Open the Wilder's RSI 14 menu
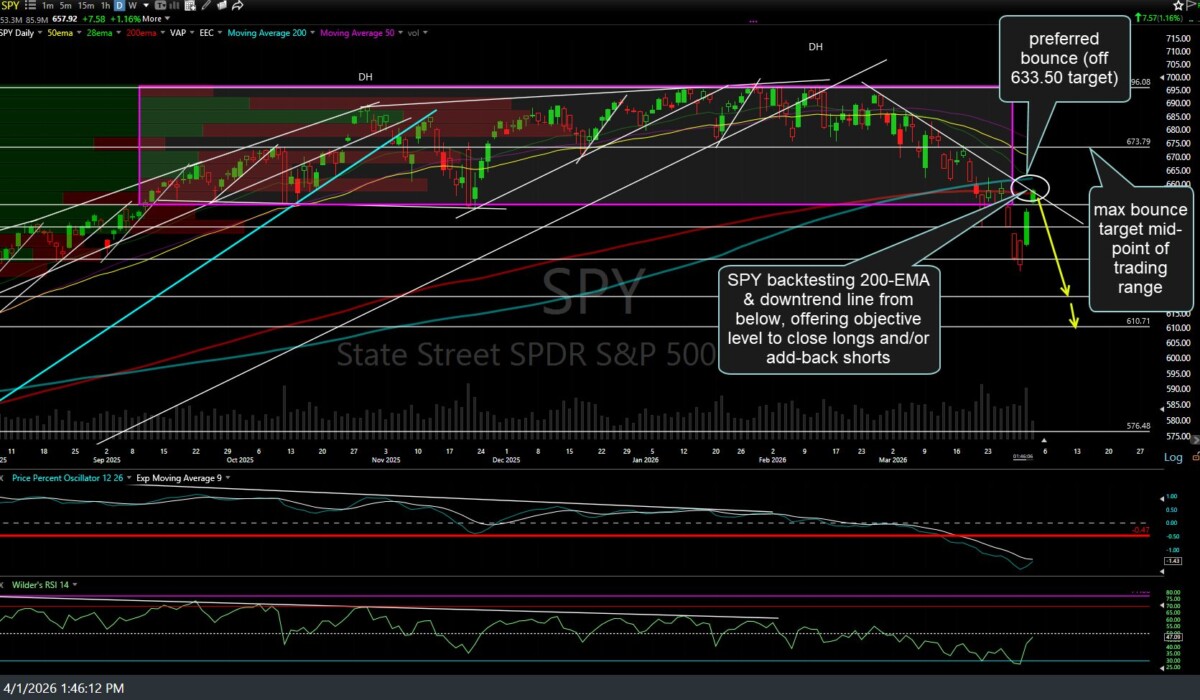The width and height of the screenshot is (1200, 700). pos(76,583)
